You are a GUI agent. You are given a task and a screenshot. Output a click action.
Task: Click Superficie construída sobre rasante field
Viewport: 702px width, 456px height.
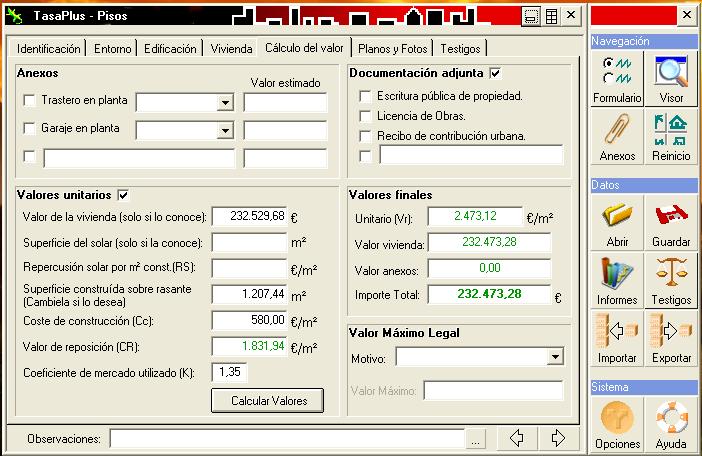[249, 294]
